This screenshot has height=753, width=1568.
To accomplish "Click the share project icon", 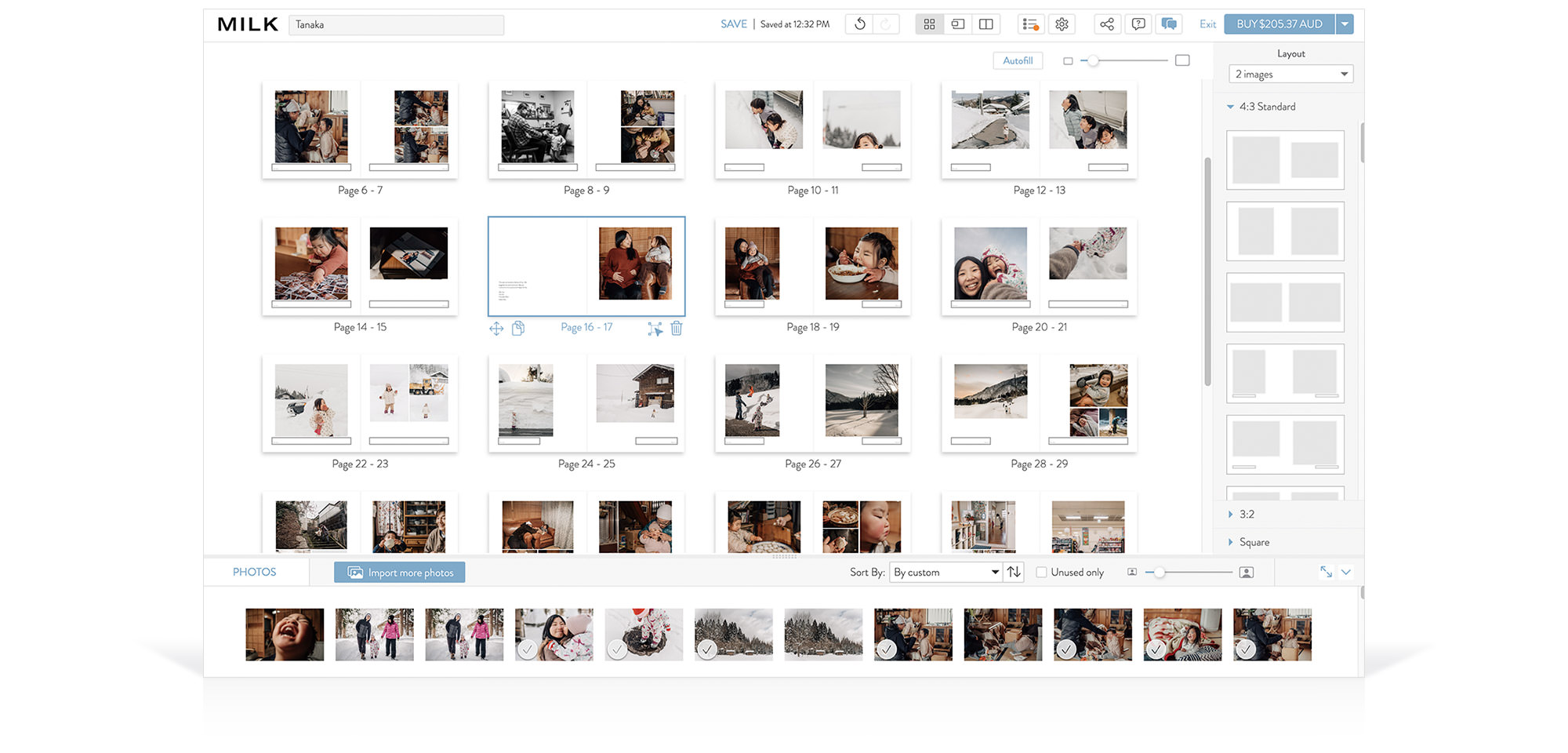I will click(1106, 24).
